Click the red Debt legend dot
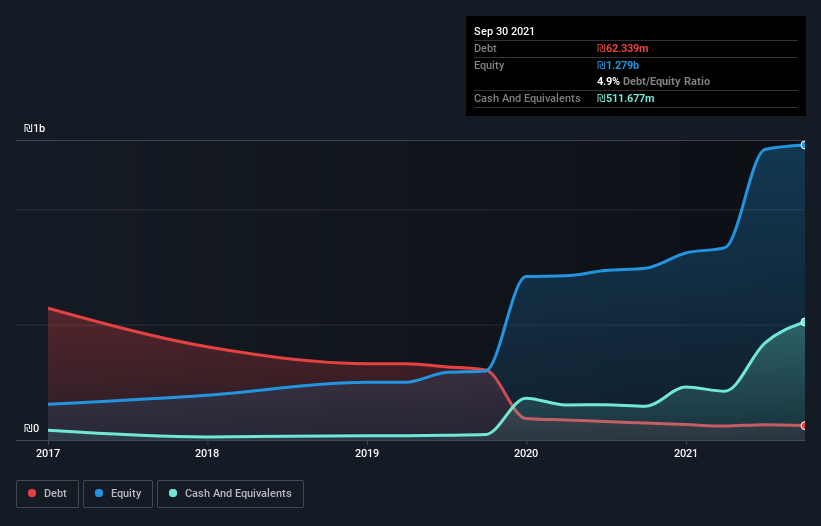The height and width of the screenshot is (526, 821). point(32,493)
